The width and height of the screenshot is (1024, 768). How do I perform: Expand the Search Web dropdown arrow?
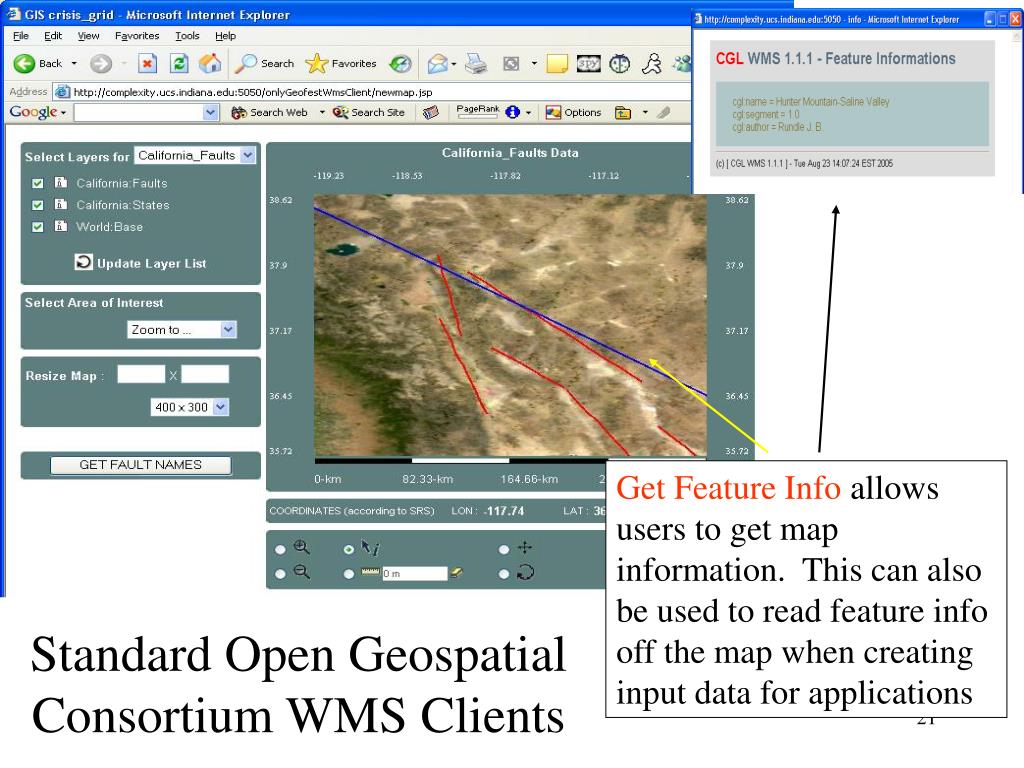click(x=322, y=112)
